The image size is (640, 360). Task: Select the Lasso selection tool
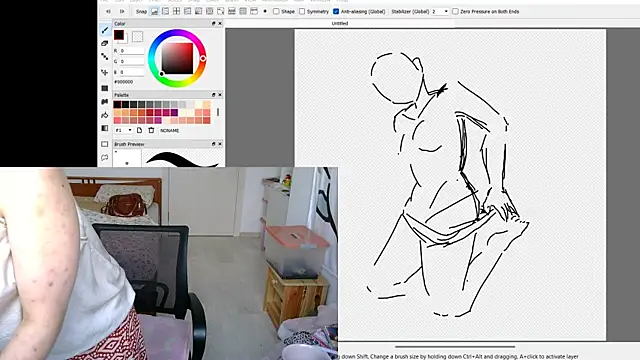coord(105,158)
